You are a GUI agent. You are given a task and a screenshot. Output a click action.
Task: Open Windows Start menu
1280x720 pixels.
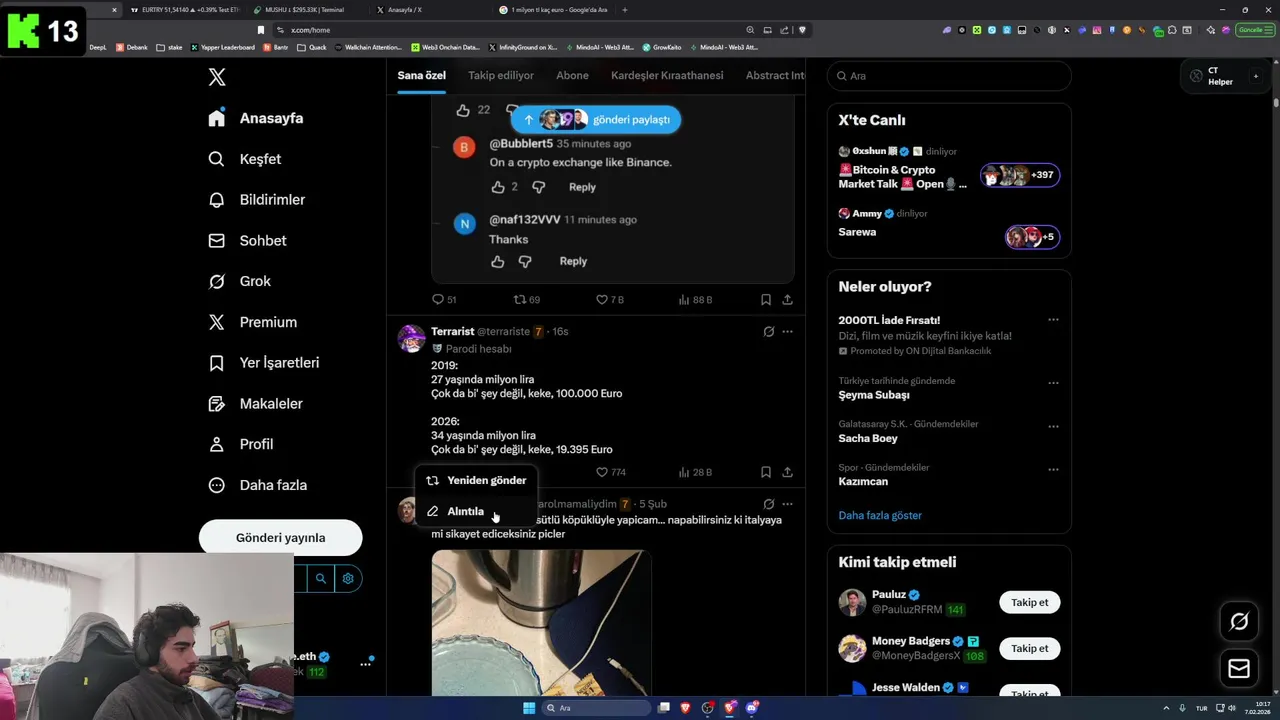[x=529, y=708]
